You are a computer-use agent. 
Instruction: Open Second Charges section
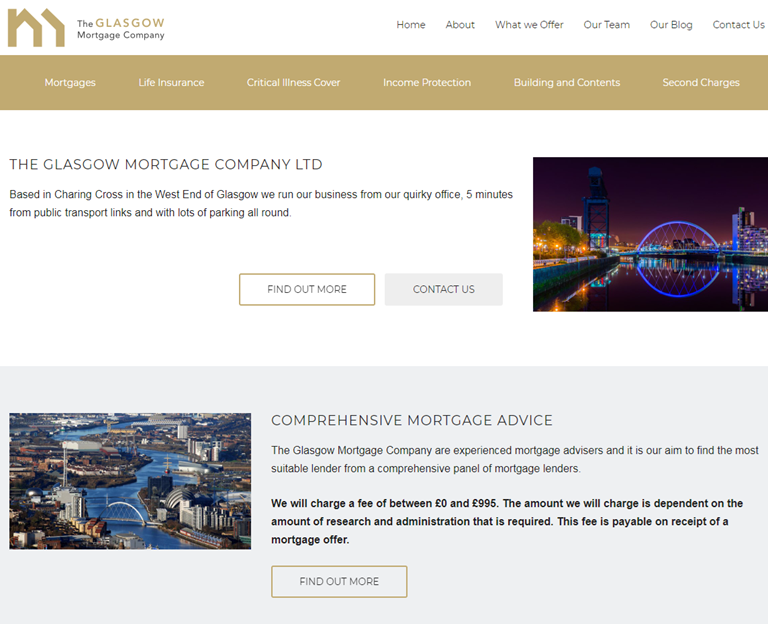click(x=701, y=82)
